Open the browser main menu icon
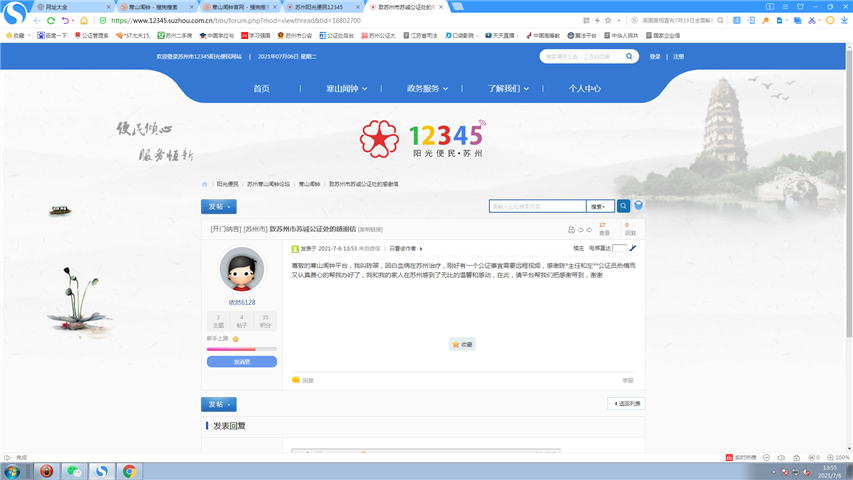This screenshot has width=853, height=480. click(785, 7)
